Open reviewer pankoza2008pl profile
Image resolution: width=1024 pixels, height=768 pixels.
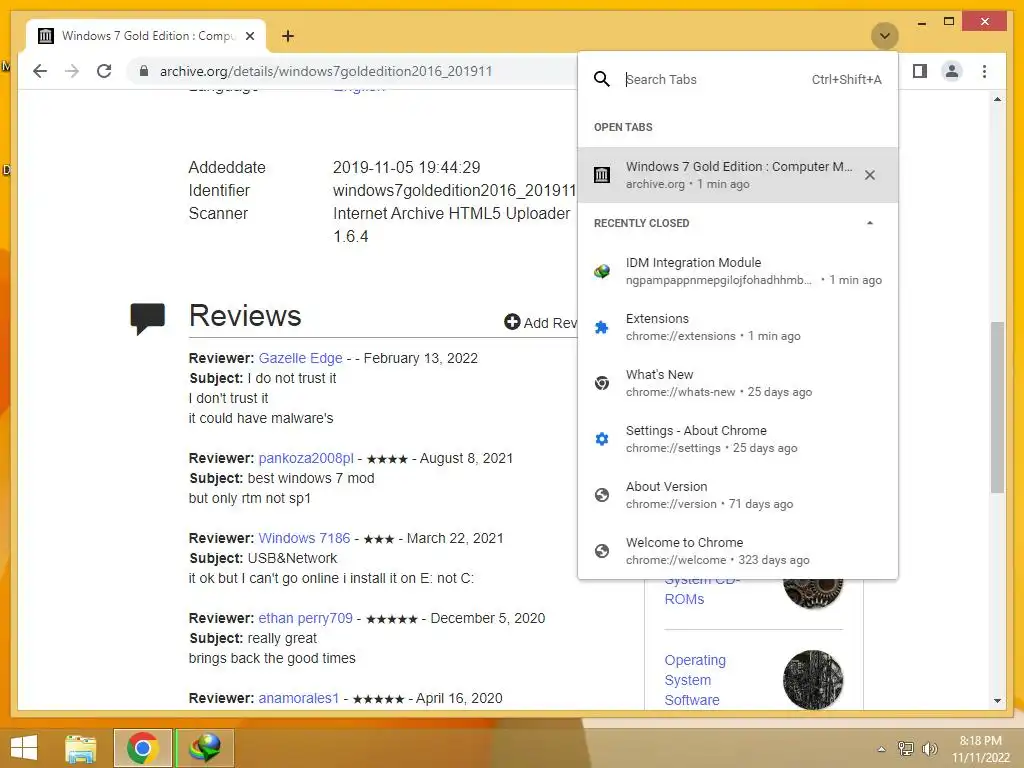click(306, 458)
